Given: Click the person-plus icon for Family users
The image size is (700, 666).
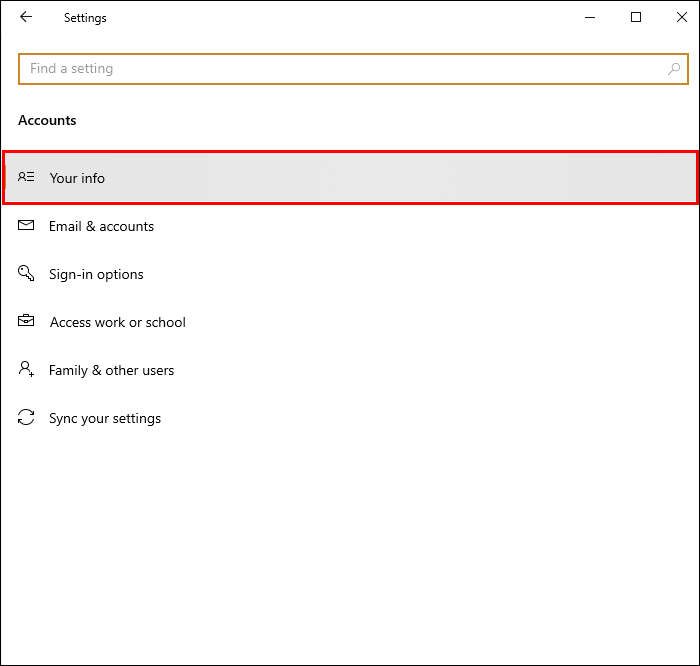Looking at the screenshot, I should click(x=26, y=370).
